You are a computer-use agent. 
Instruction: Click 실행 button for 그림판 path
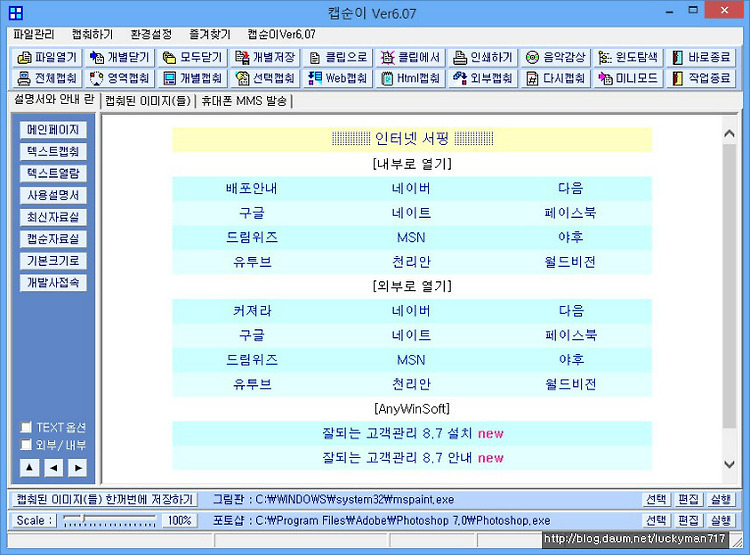(721, 500)
